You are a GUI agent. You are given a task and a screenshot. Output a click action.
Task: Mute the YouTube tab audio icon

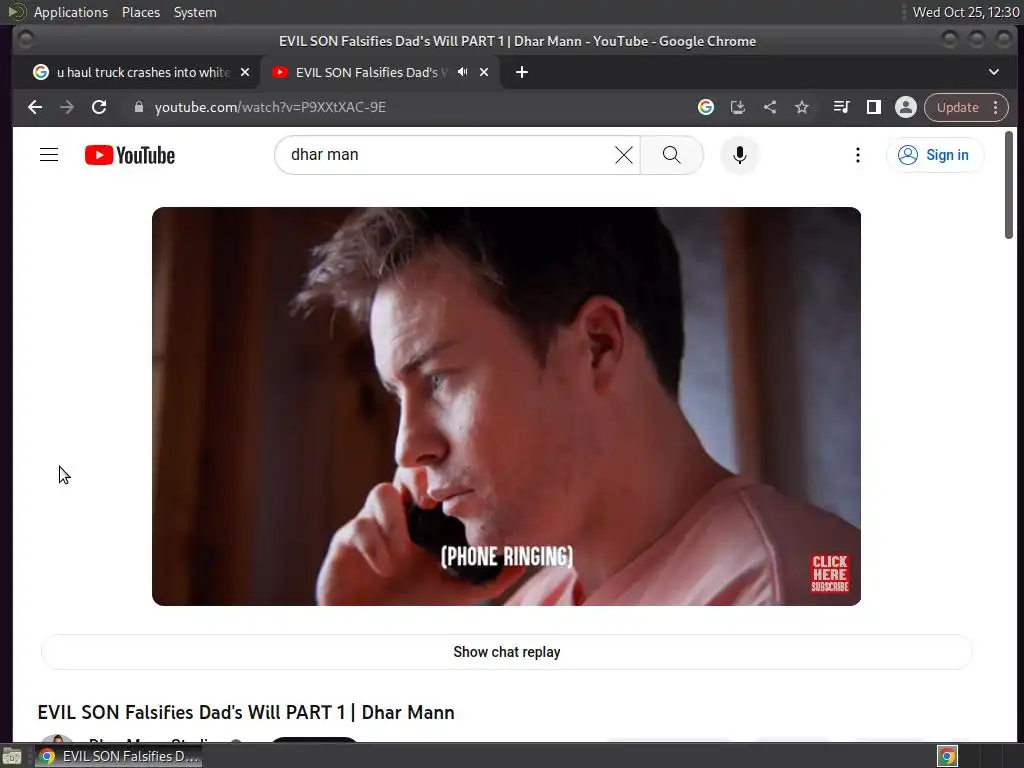point(462,72)
